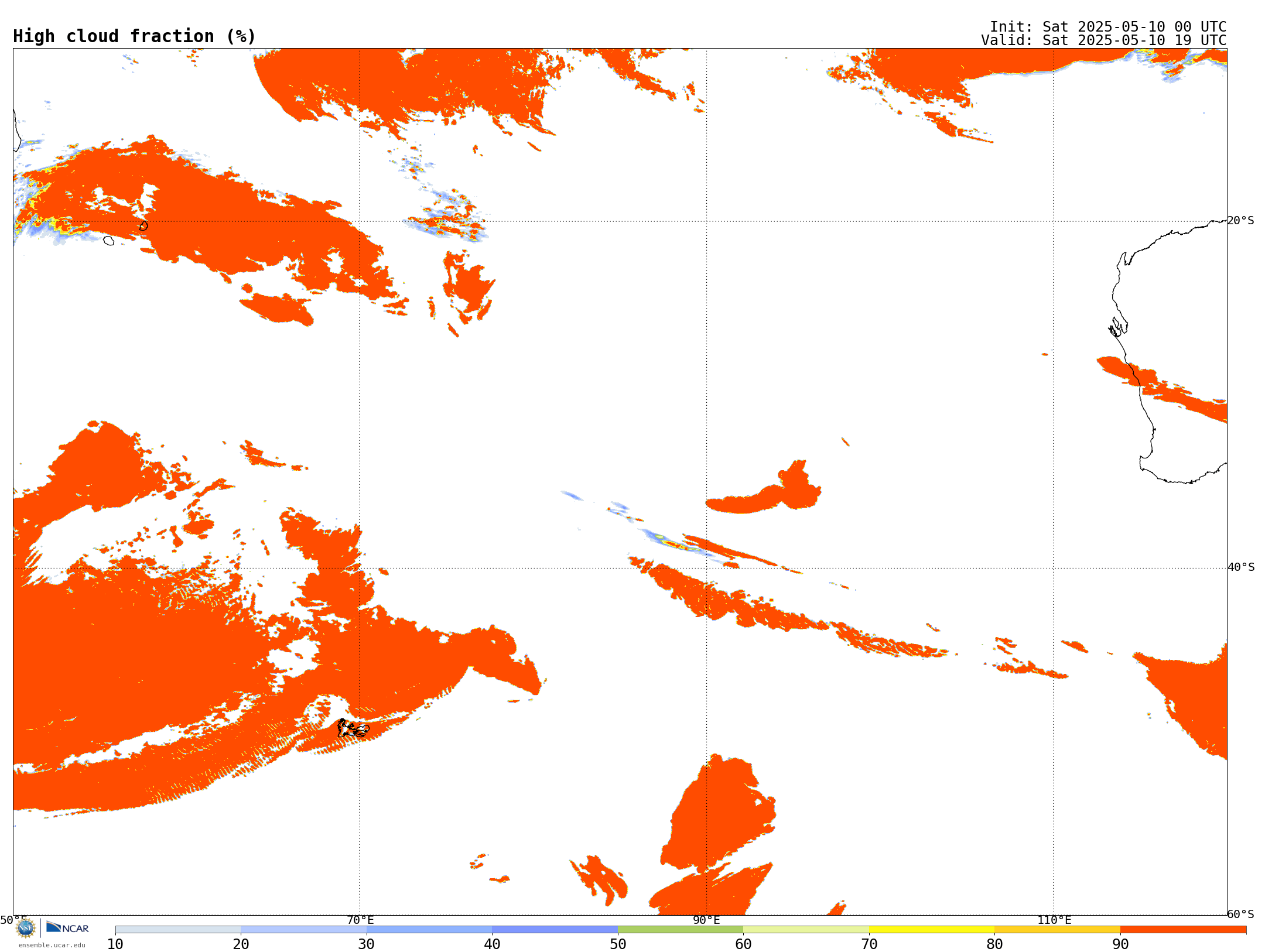Click the 'High cloud fraction (%)' title
1265x952 pixels.
click(135, 36)
